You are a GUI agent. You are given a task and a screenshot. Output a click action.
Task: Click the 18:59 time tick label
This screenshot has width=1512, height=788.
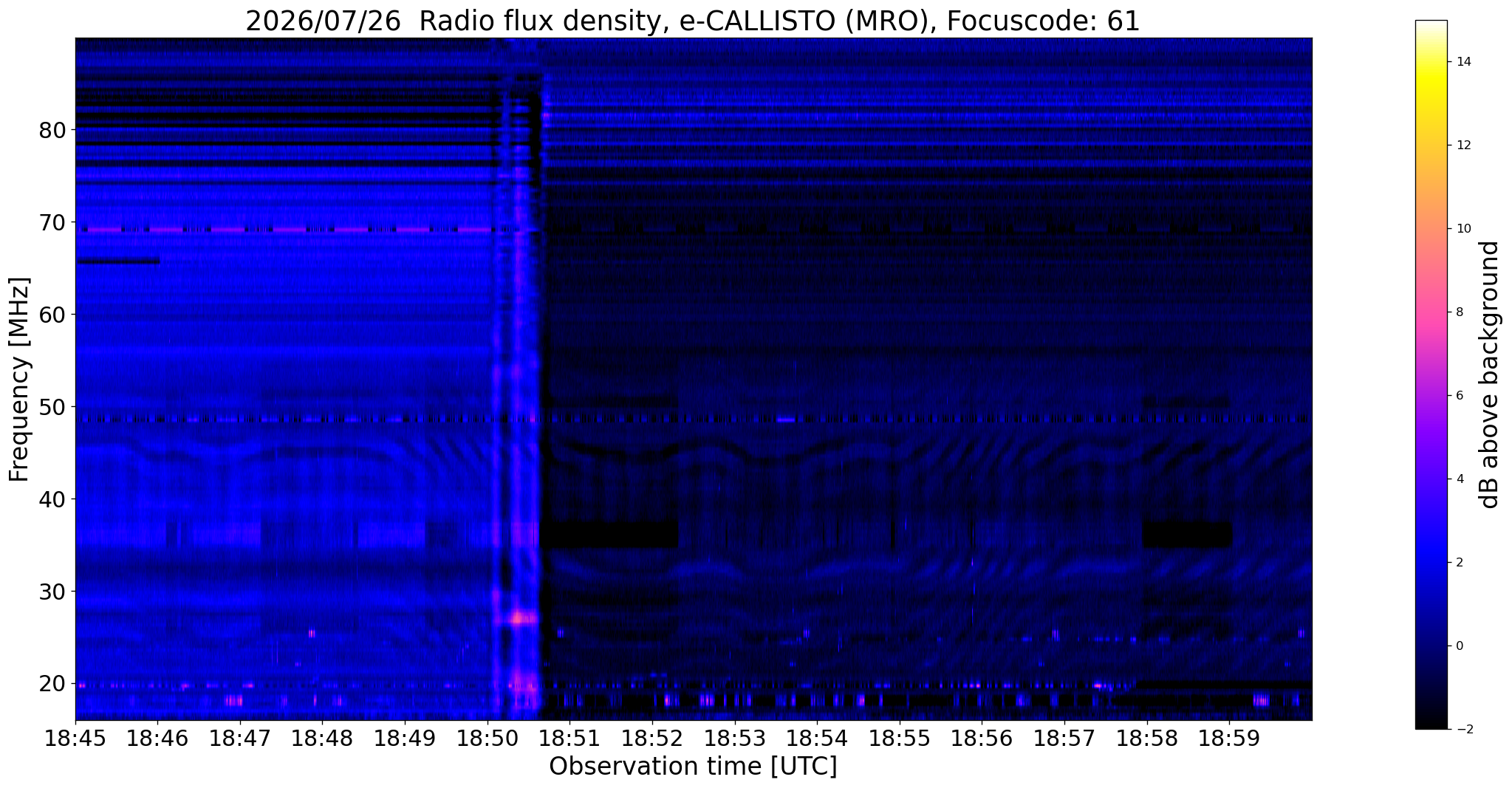coord(1229,739)
